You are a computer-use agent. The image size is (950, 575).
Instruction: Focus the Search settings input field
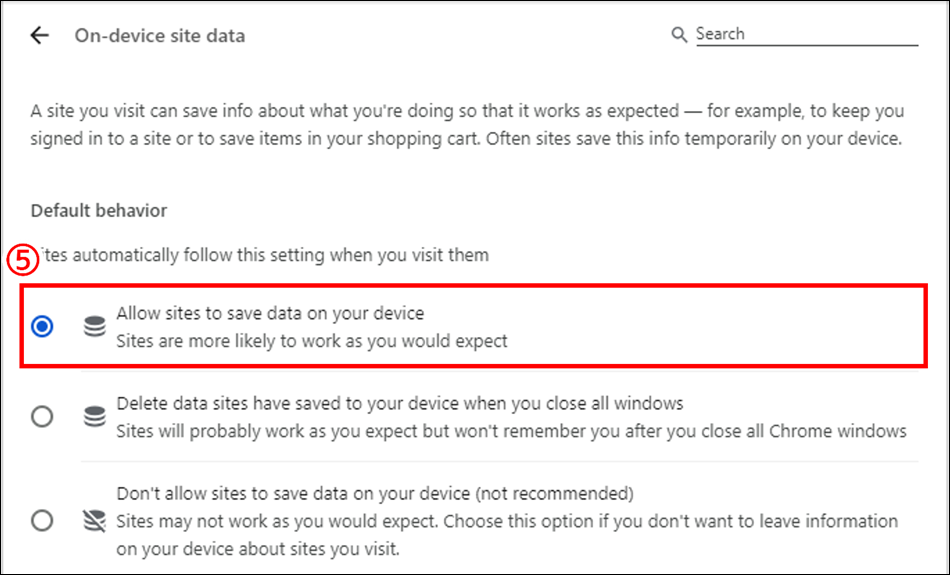coord(807,34)
